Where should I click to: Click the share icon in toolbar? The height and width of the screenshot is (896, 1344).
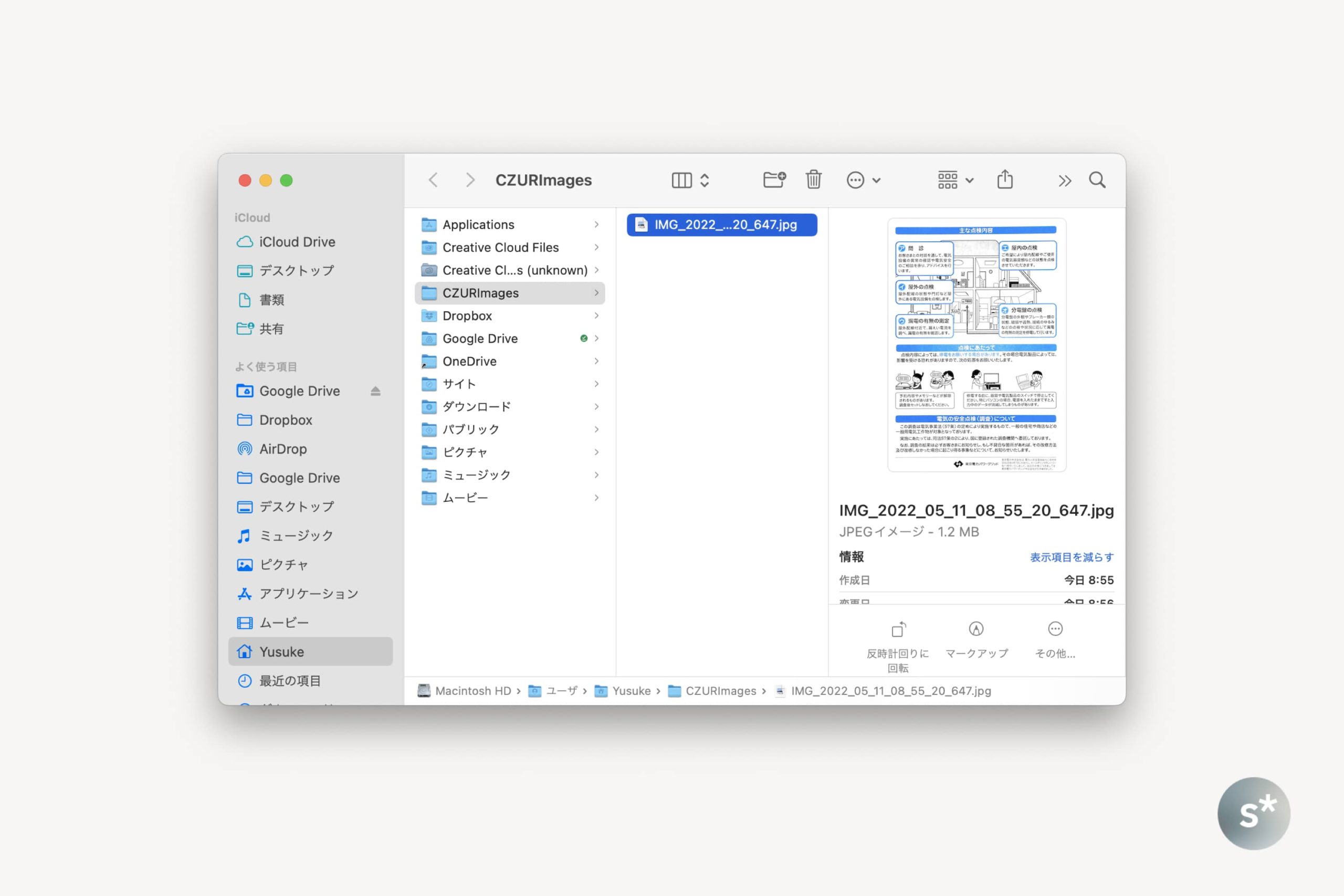coord(1004,180)
